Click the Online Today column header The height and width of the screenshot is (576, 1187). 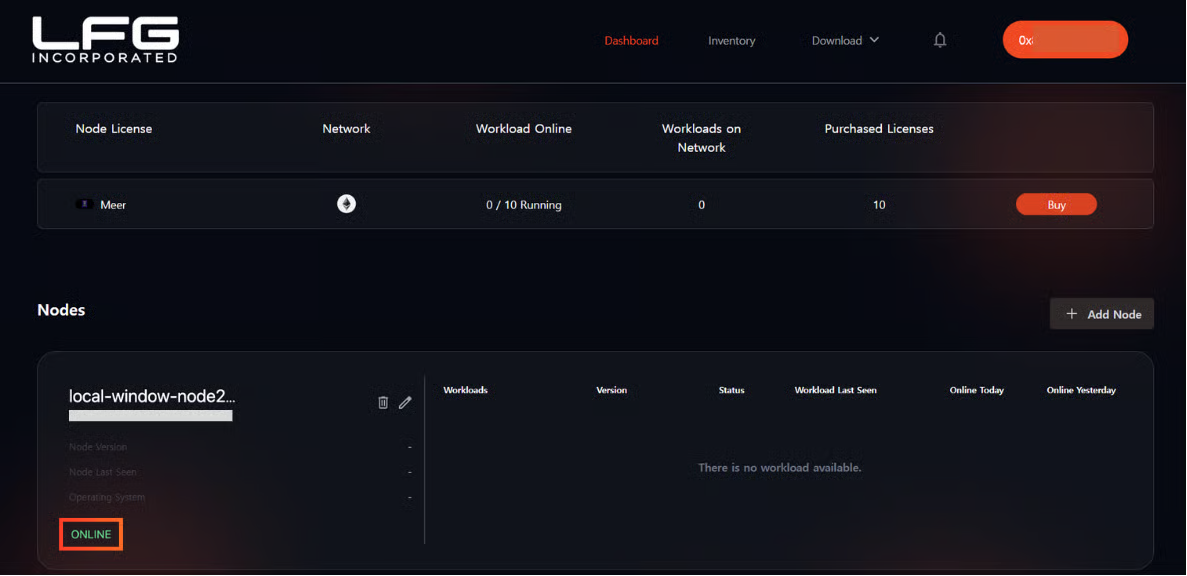point(976,390)
